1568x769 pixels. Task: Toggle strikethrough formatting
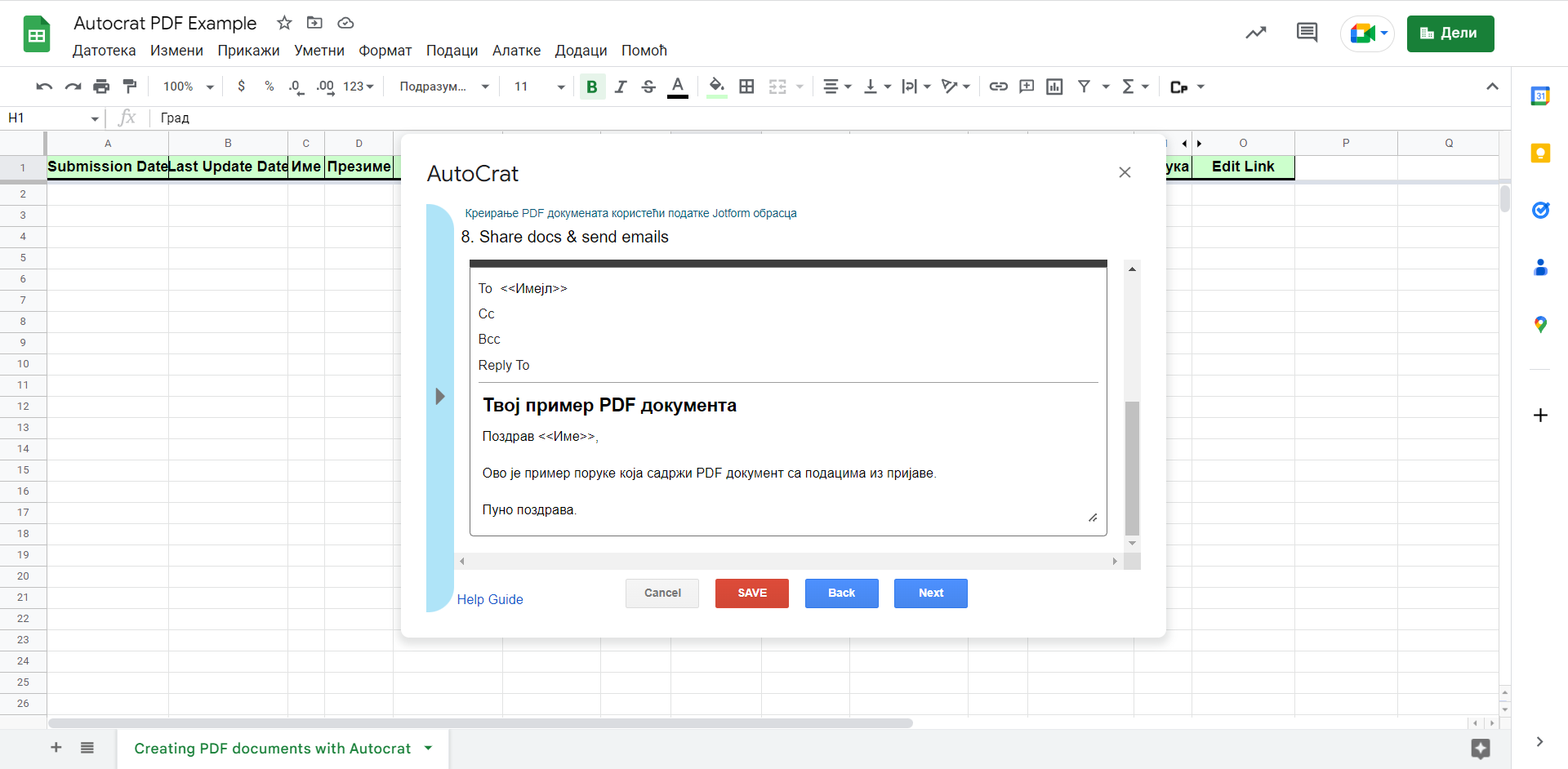[648, 87]
